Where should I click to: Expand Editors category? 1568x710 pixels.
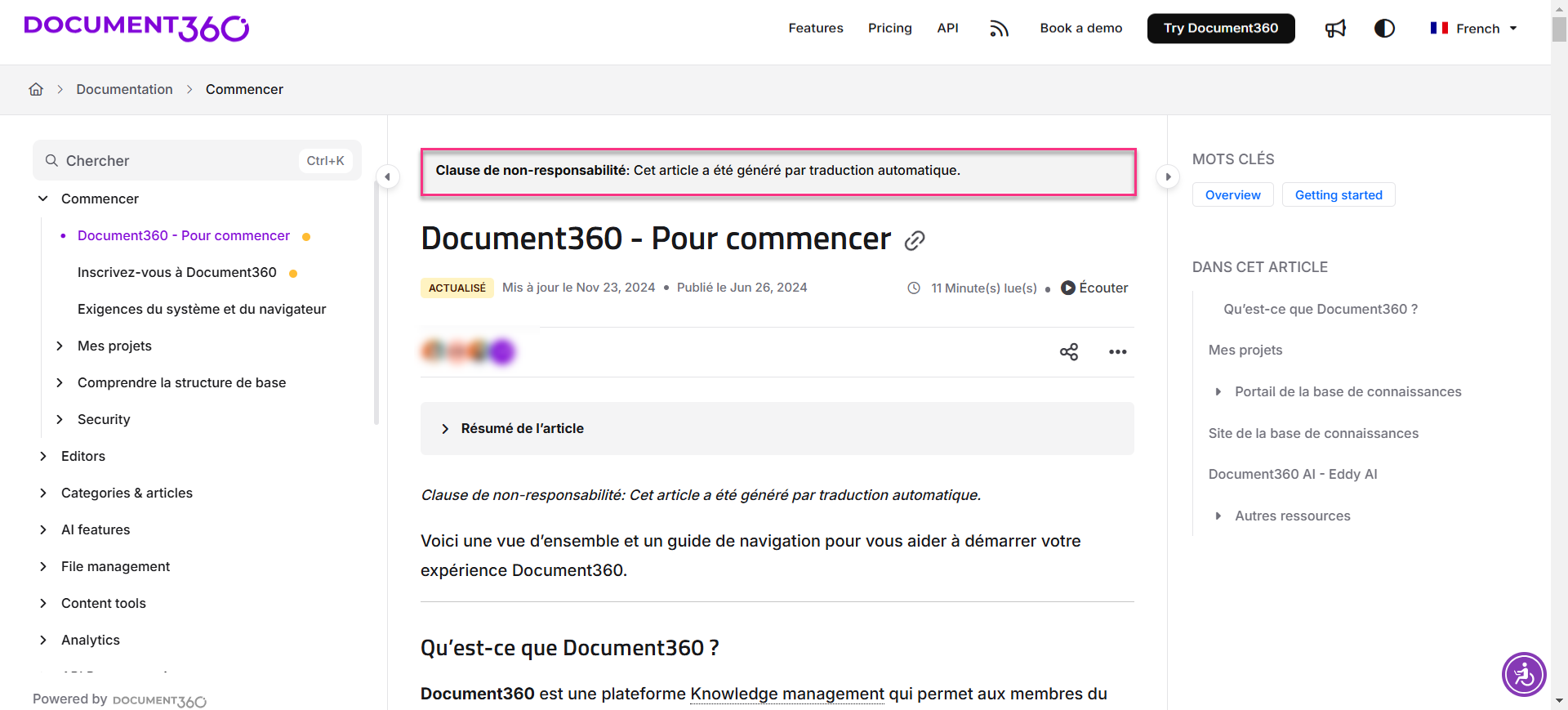43,456
